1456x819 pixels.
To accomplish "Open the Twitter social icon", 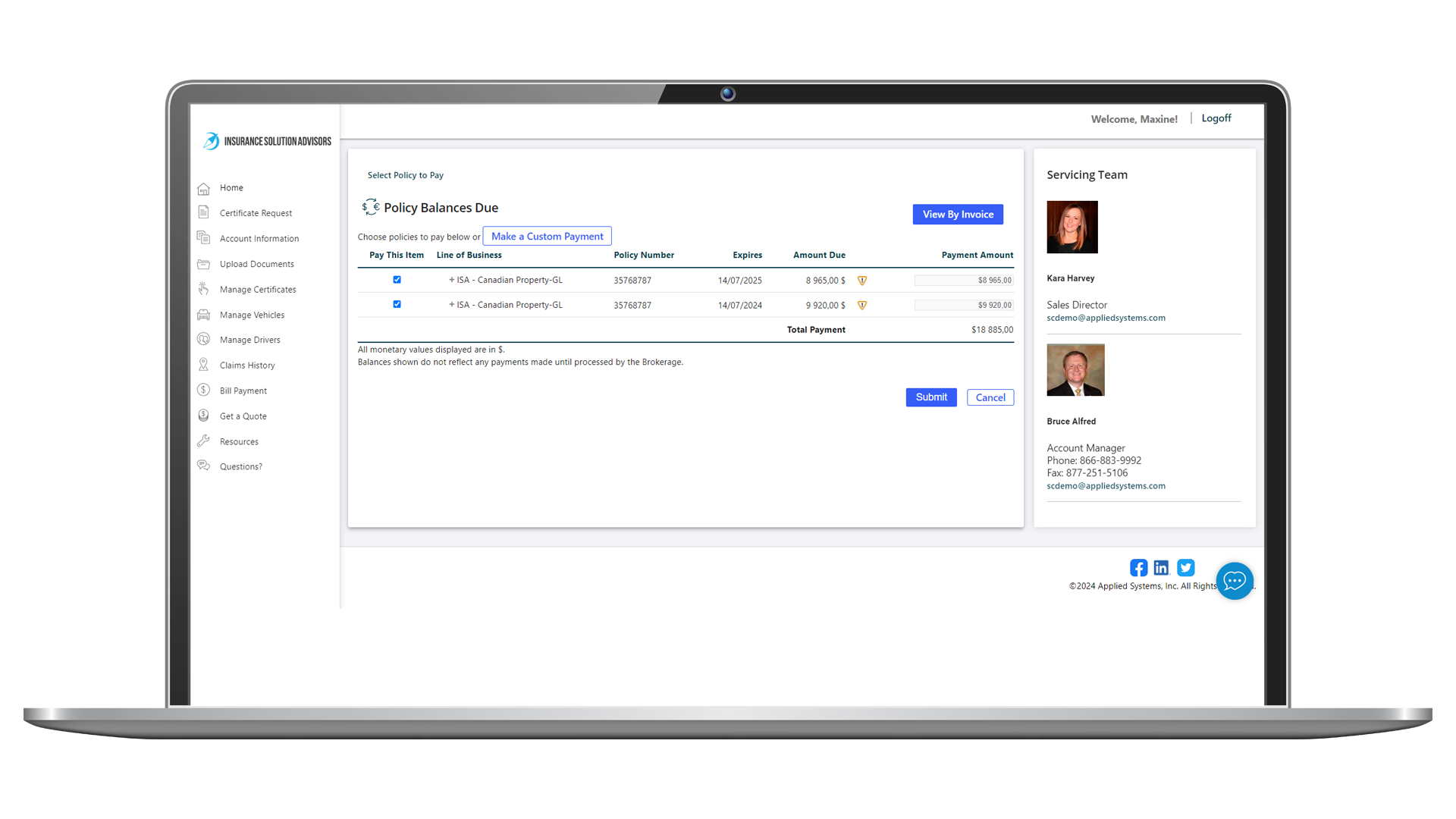I will pos(1185,567).
